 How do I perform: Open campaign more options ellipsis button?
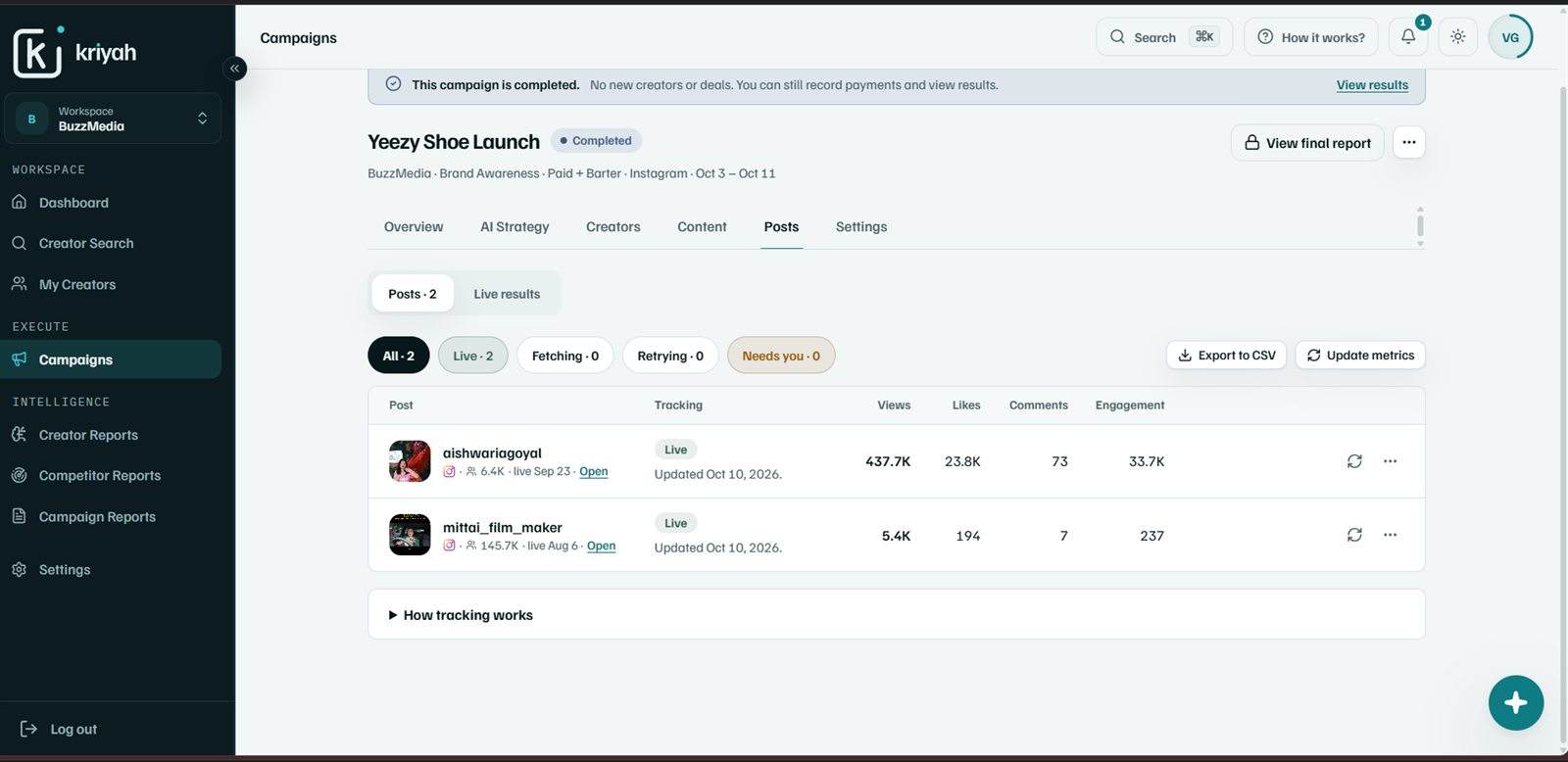click(1408, 142)
